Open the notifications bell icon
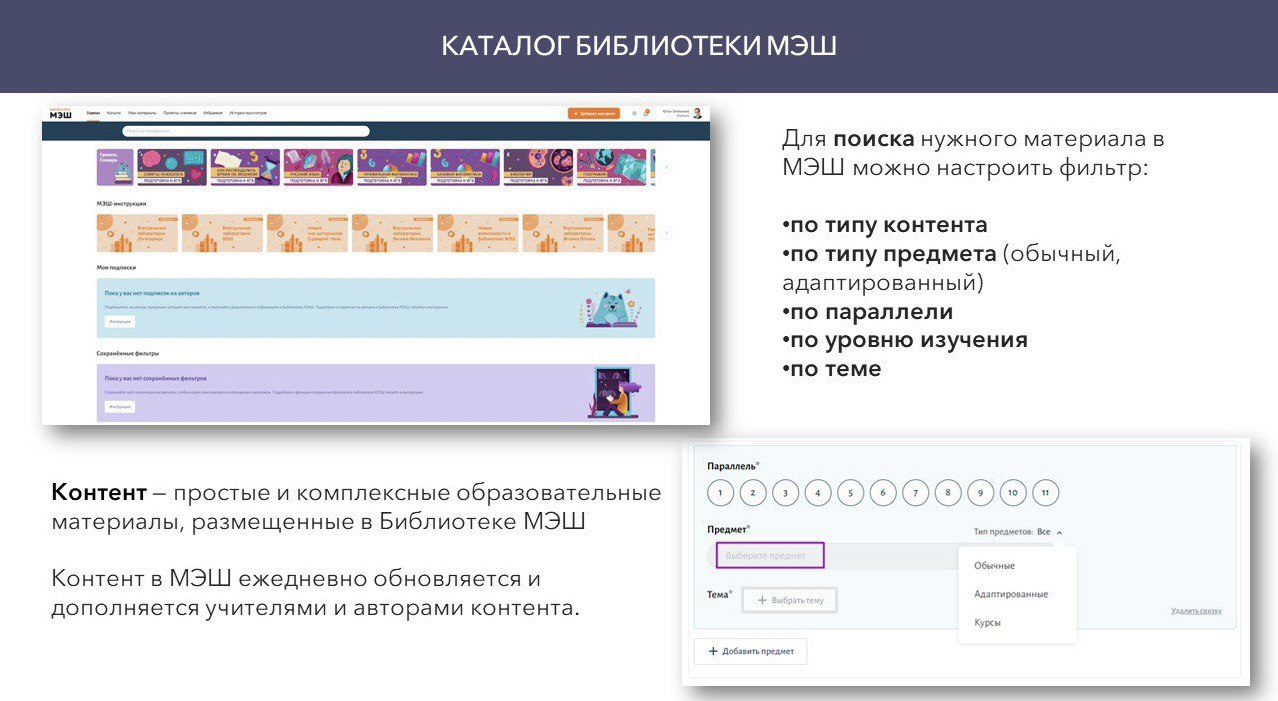 click(x=646, y=113)
